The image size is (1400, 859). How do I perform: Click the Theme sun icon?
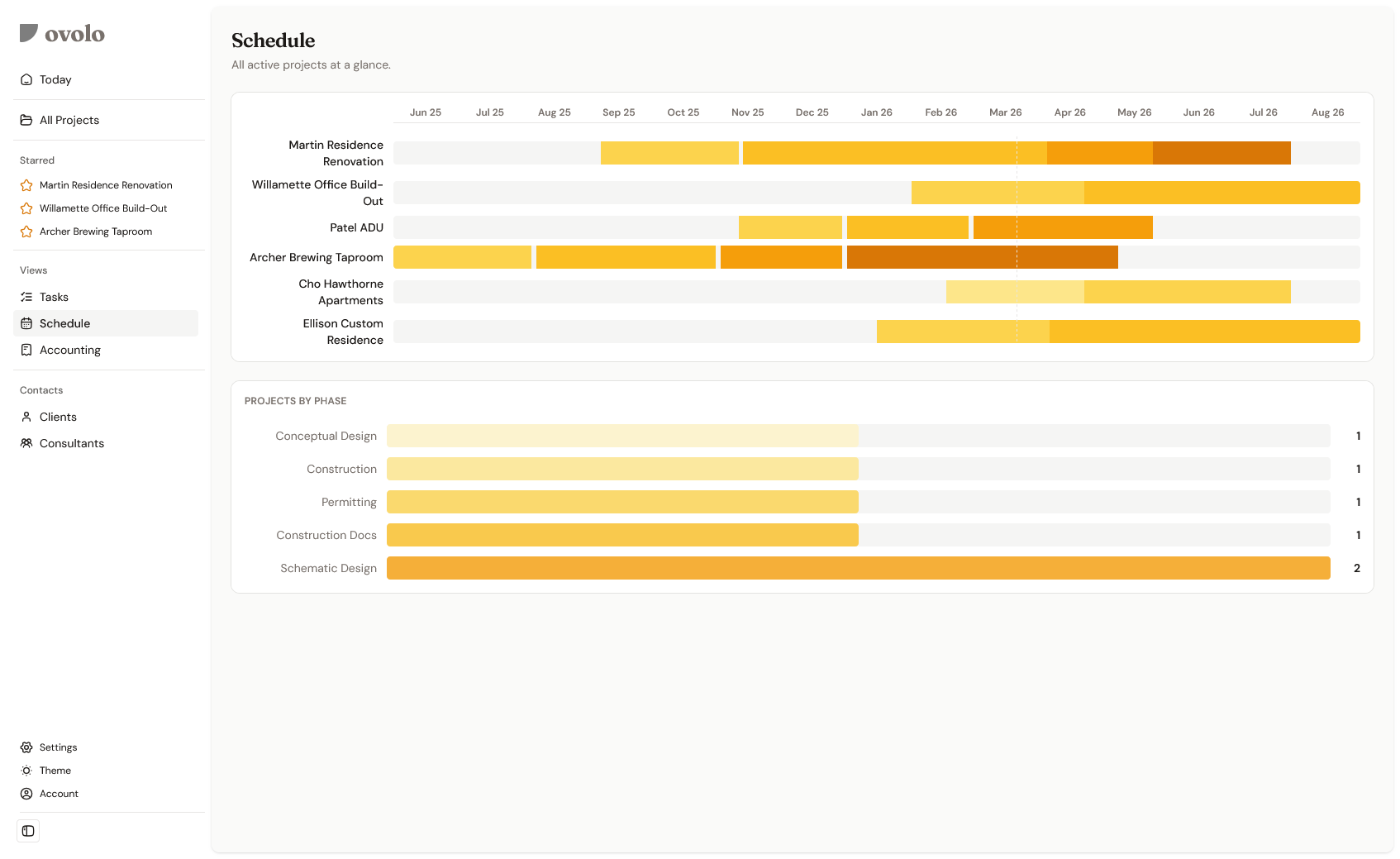[26, 771]
